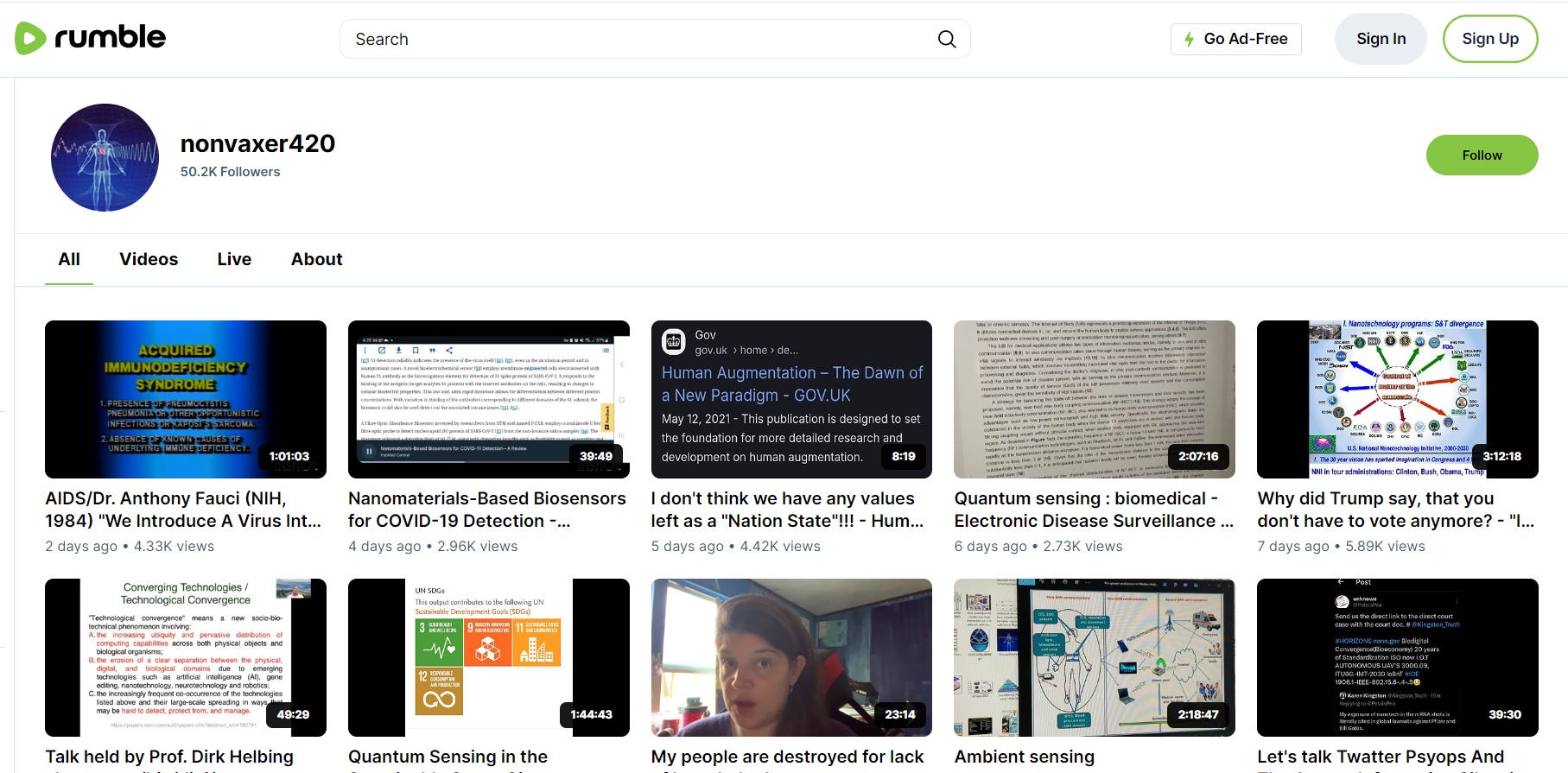Click '6 days ago • 2.73K views' text
Screen dimensions: 1568x773
[1038, 546]
